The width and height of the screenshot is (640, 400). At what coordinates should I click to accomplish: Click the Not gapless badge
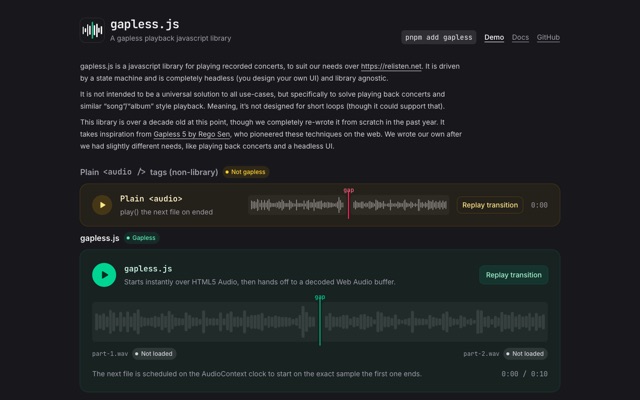point(246,172)
